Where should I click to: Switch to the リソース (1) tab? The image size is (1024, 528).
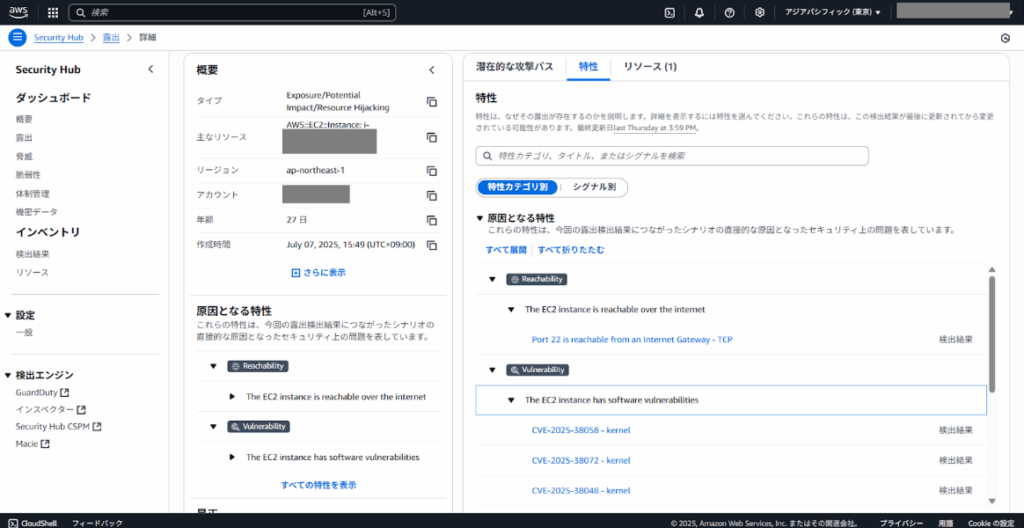(x=649, y=67)
